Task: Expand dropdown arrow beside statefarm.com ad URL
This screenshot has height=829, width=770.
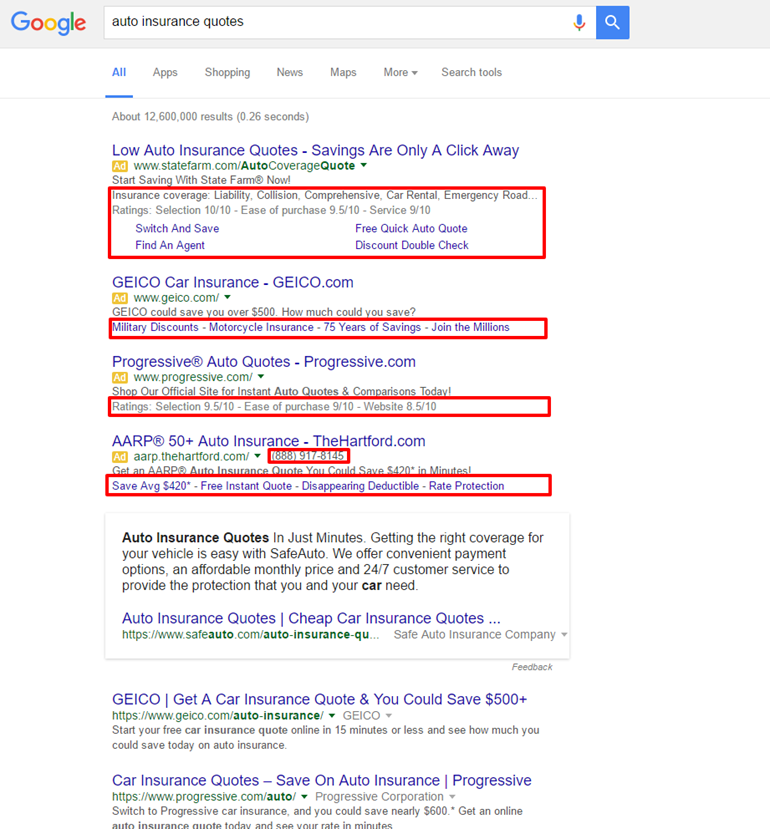Action: tap(364, 166)
